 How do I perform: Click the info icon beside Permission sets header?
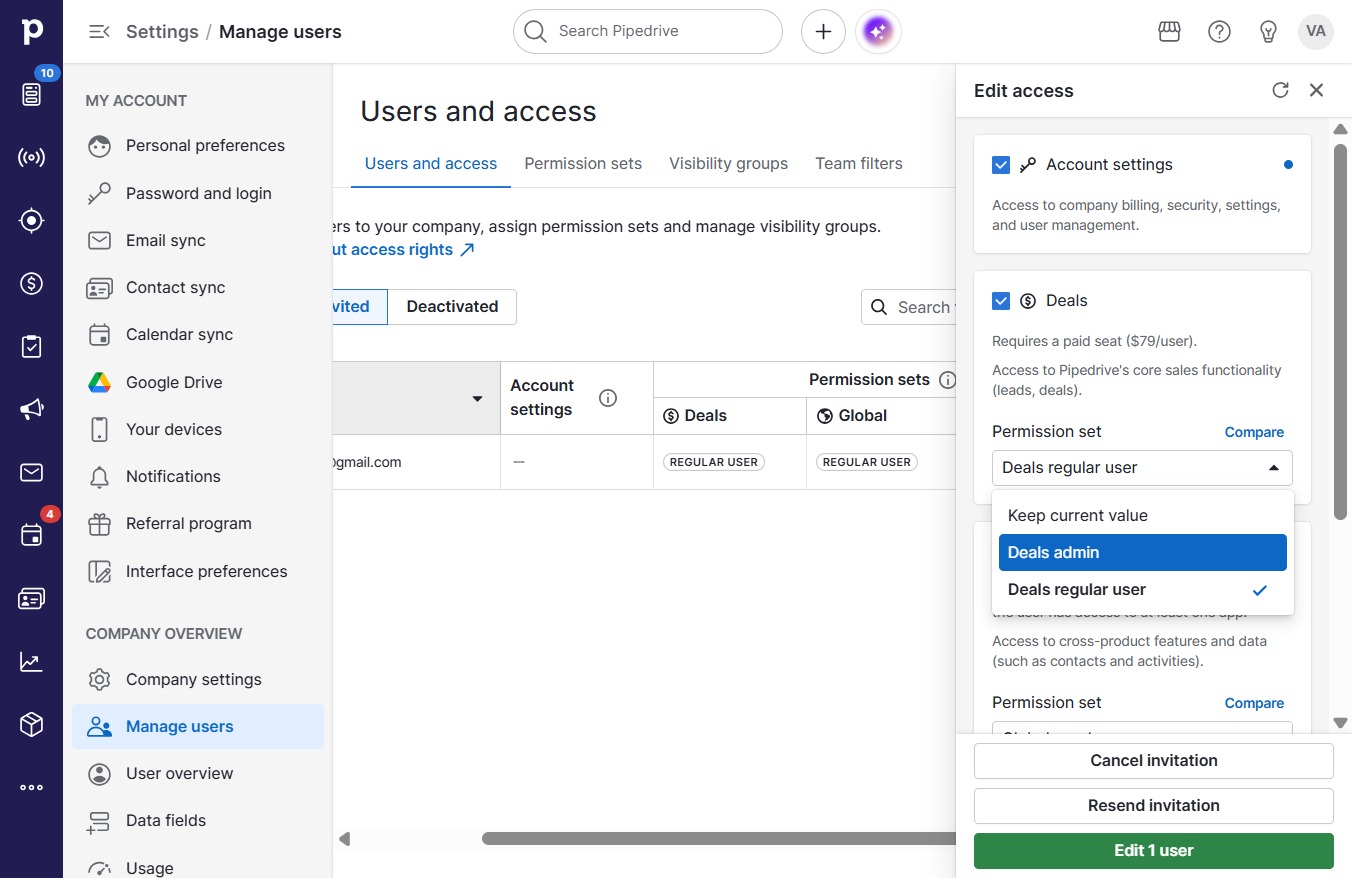pos(947,380)
